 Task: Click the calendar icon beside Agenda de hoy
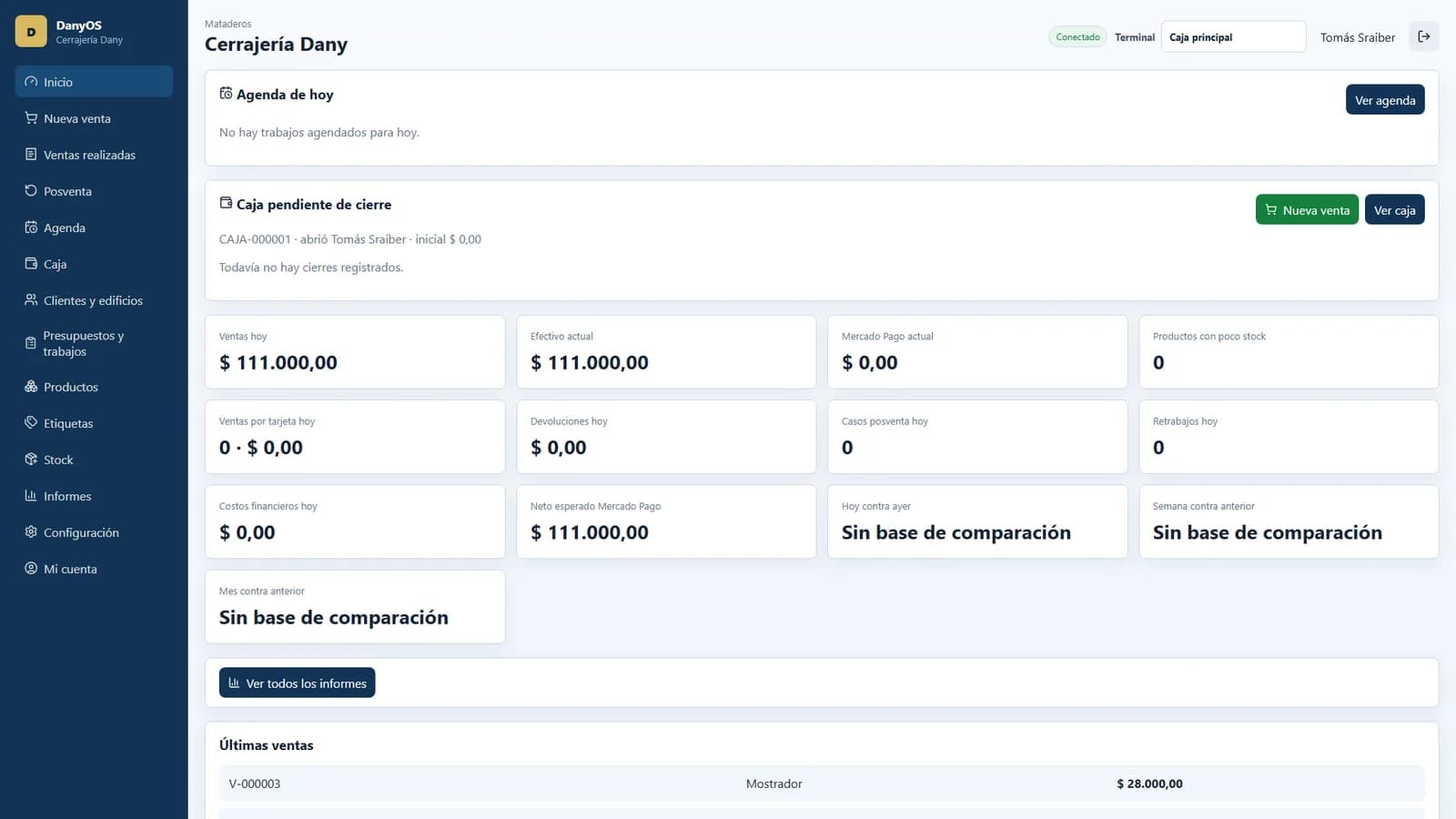tap(226, 94)
